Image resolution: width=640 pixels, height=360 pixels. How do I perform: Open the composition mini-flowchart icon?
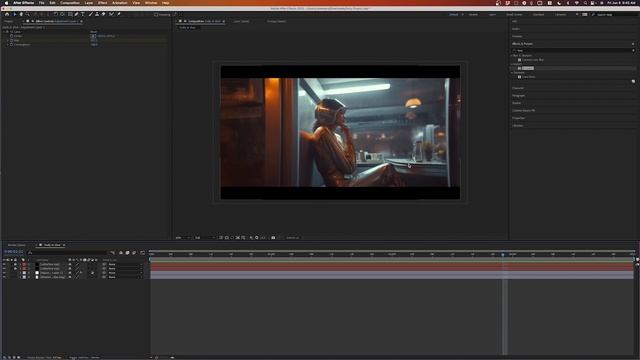(113, 253)
